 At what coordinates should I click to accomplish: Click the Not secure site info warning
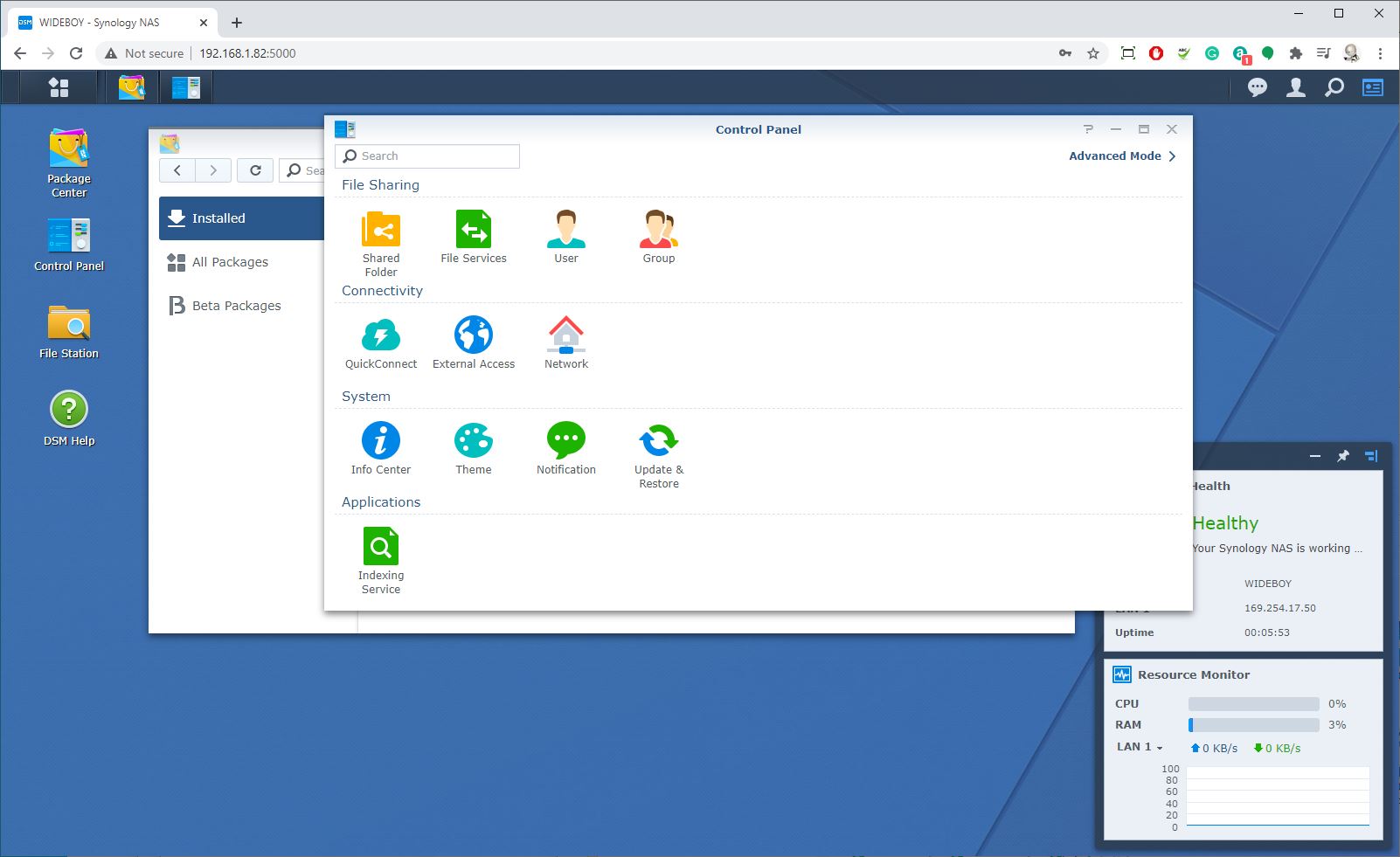click(144, 53)
